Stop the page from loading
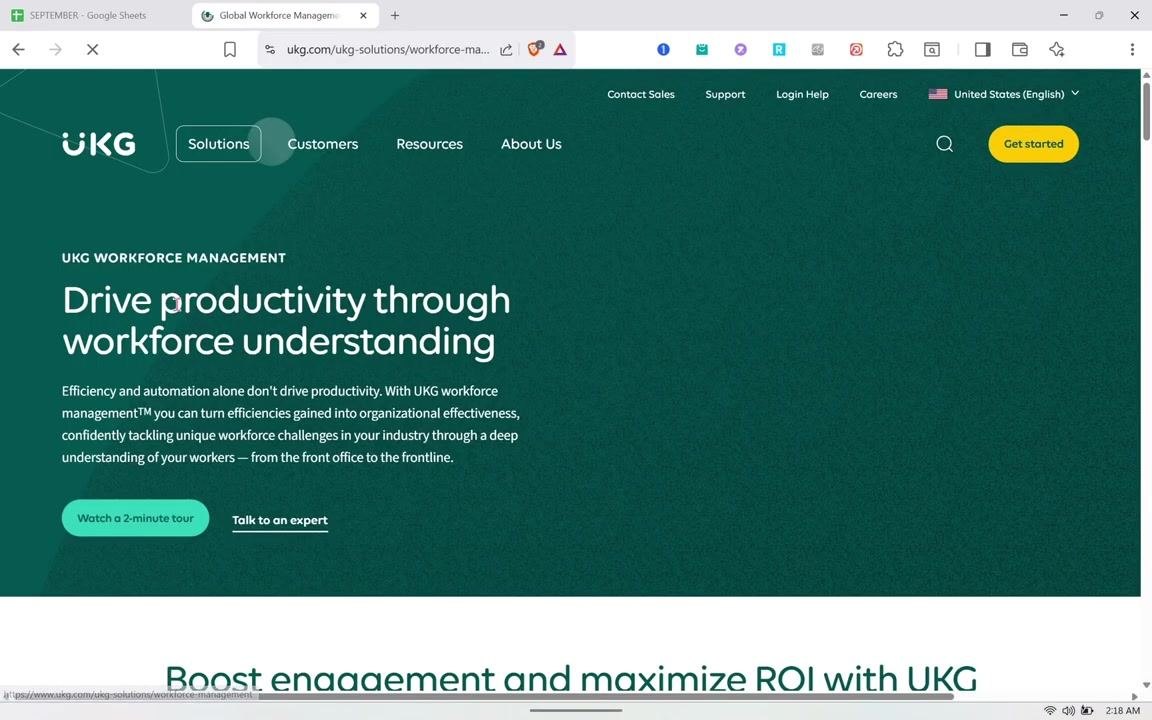 coord(93,49)
